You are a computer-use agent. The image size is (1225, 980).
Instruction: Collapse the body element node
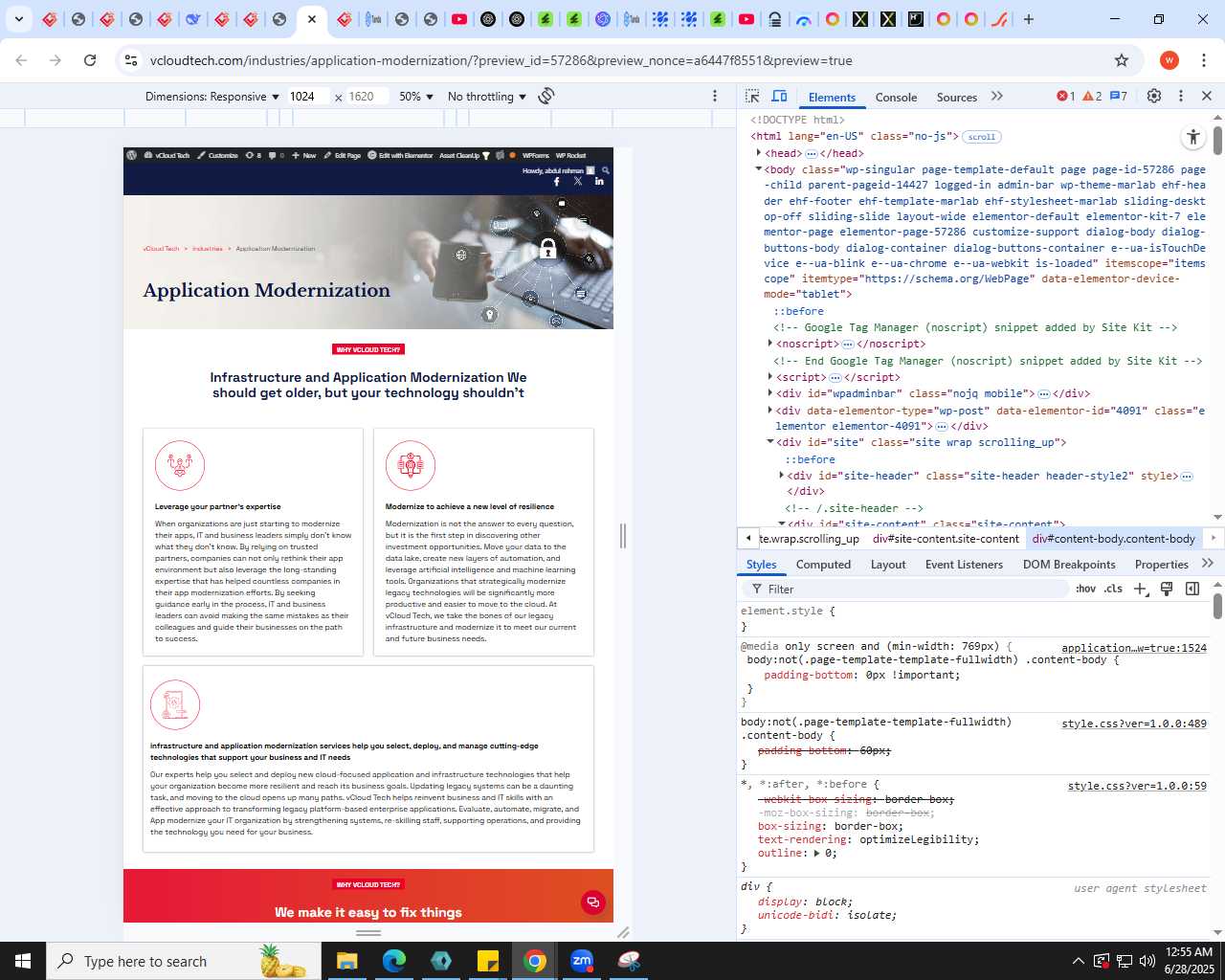pyautogui.click(x=759, y=169)
